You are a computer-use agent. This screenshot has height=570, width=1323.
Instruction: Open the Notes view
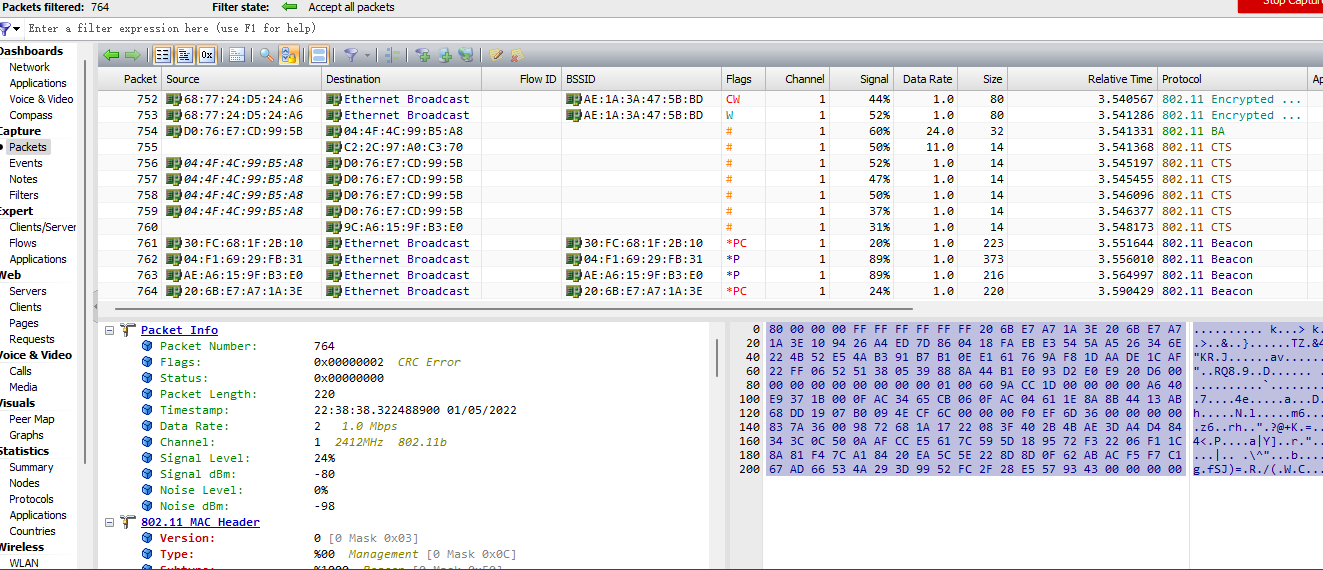coord(24,179)
